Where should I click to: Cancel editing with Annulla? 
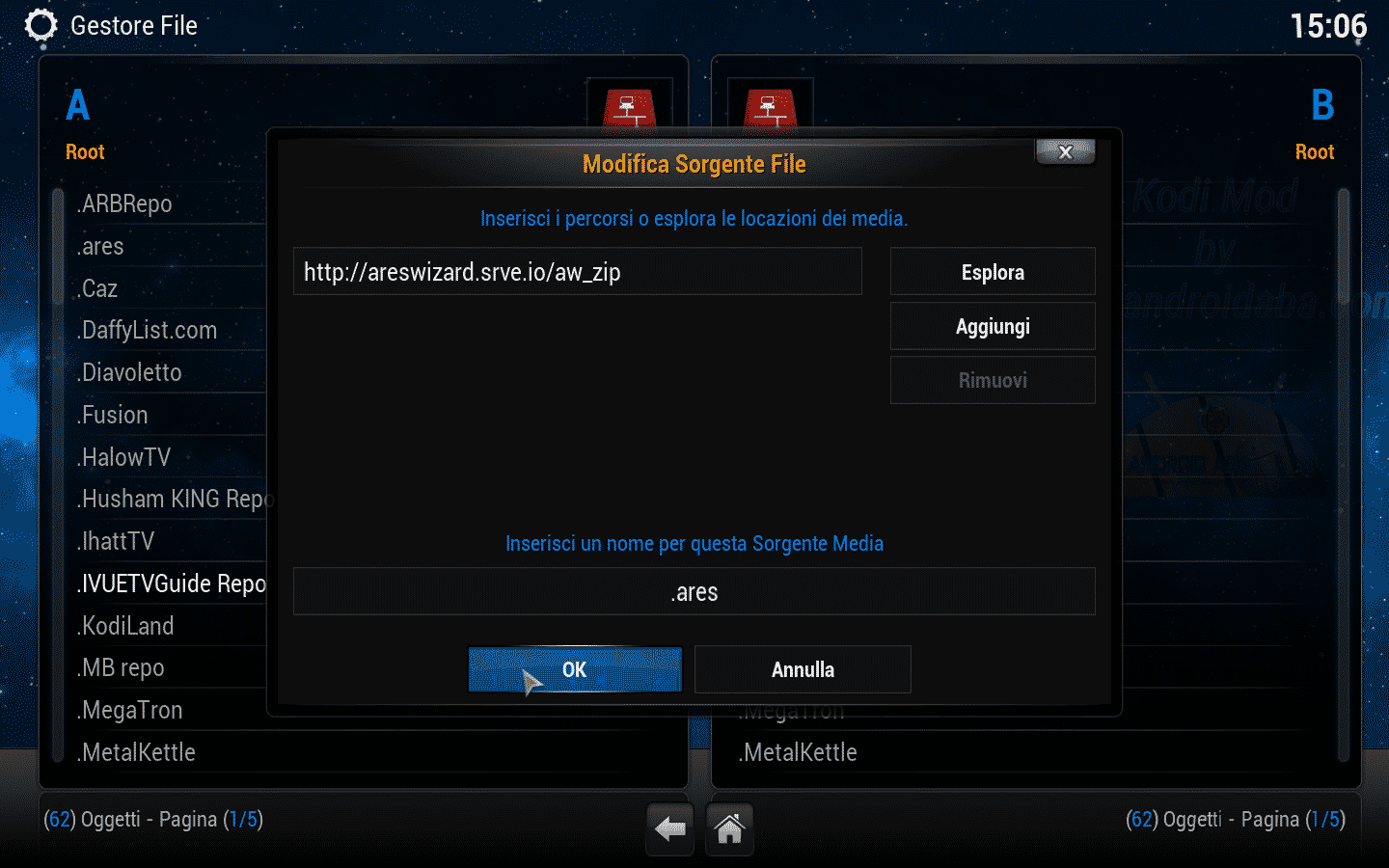[803, 669]
